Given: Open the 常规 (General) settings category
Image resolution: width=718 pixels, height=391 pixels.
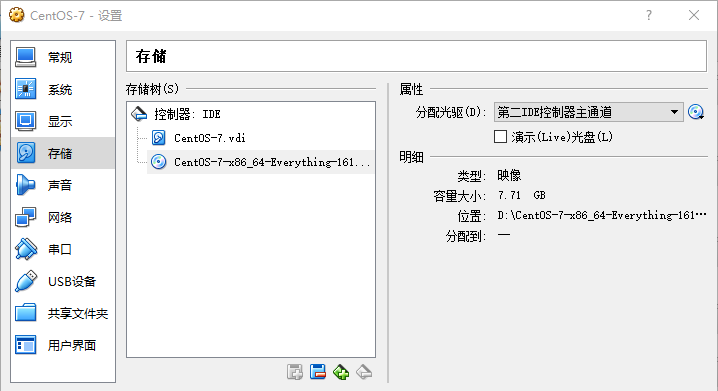Looking at the screenshot, I should [x=63, y=57].
